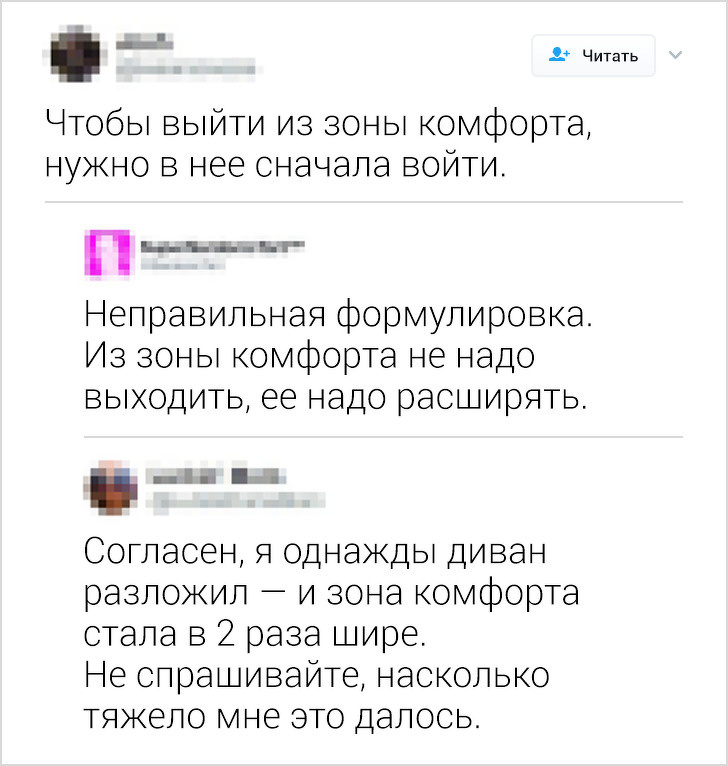
Task: Select the line 'Чтобы выйти из зоны комфорта'
Action: pyautogui.click(x=314, y=126)
